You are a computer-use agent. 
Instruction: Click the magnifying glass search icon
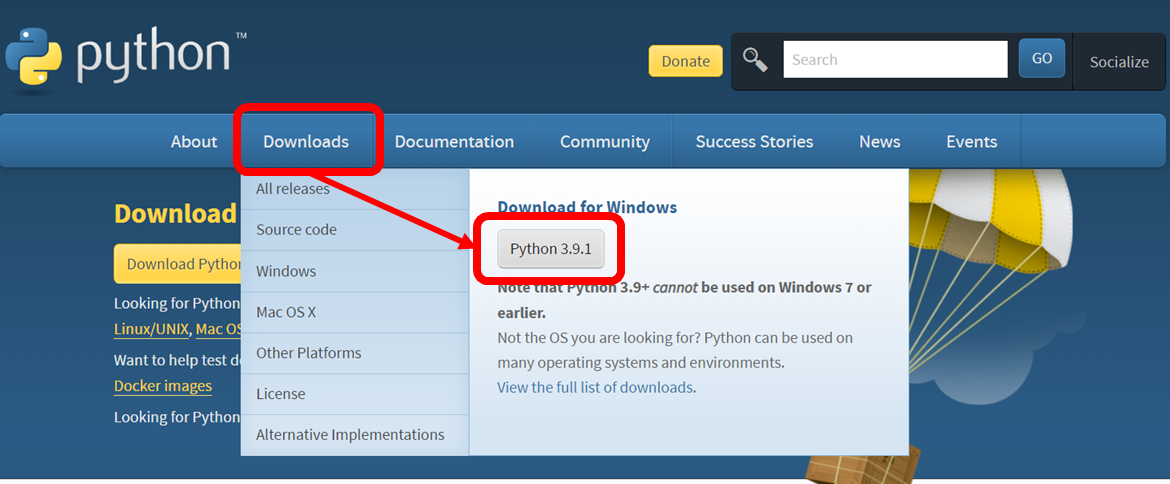pyautogui.click(x=755, y=60)
